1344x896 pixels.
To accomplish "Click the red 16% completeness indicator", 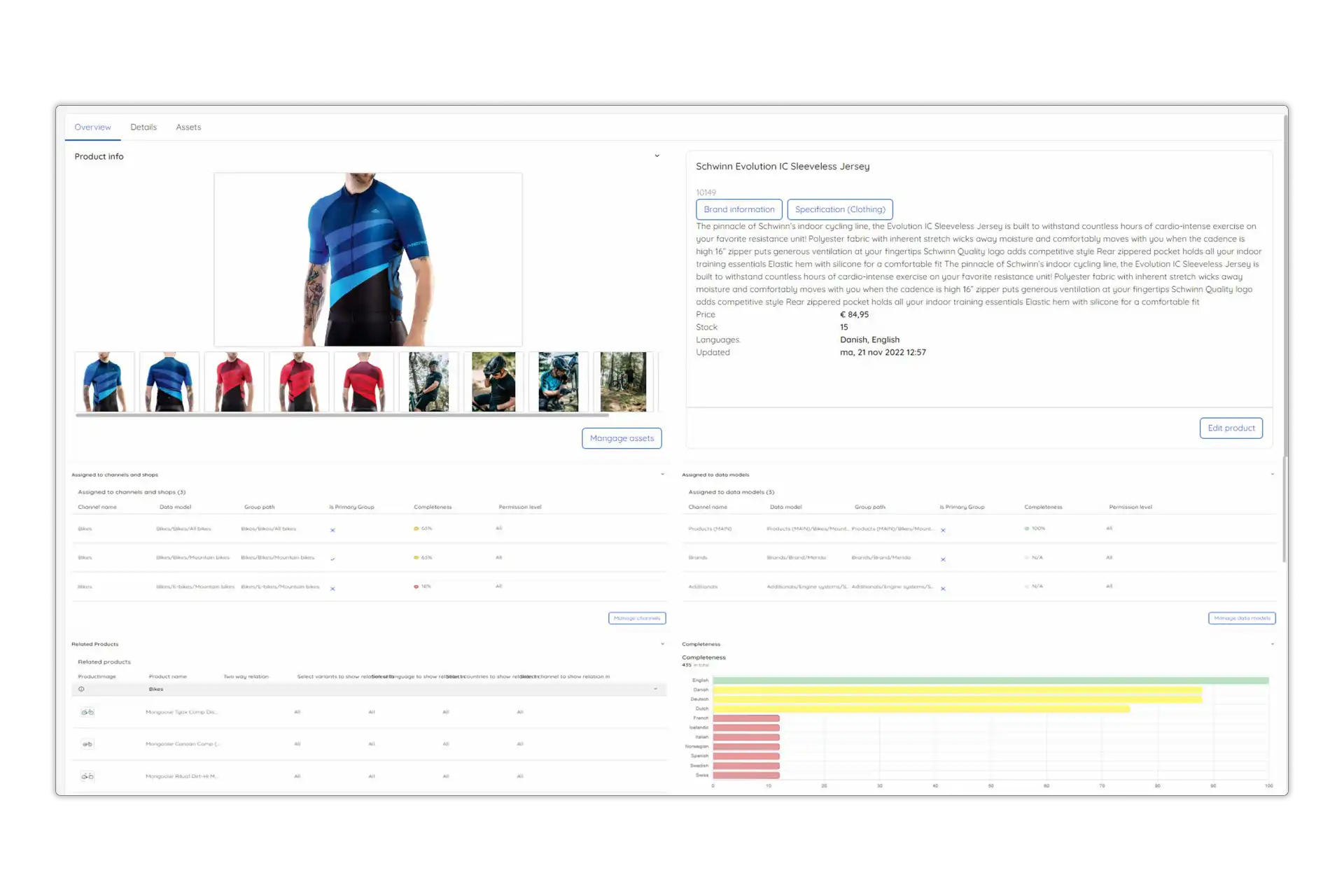I will [416, 587].
